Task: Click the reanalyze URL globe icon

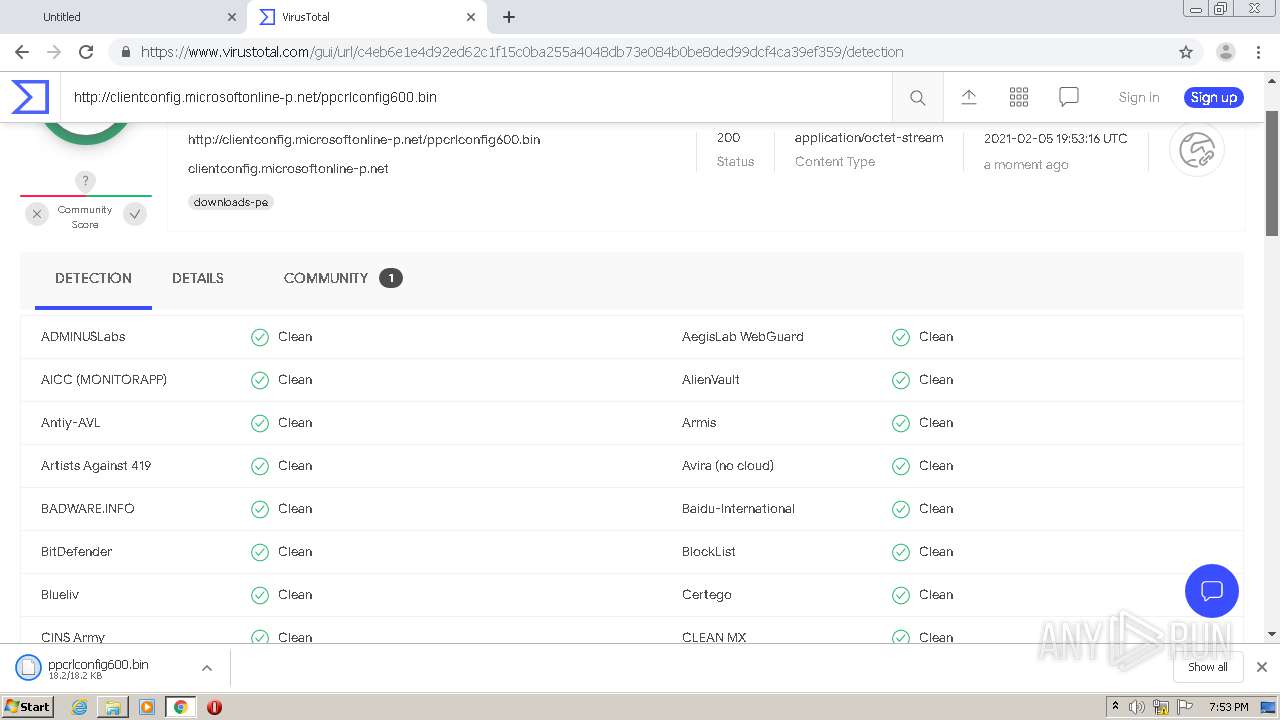Action: [1197, 150]
